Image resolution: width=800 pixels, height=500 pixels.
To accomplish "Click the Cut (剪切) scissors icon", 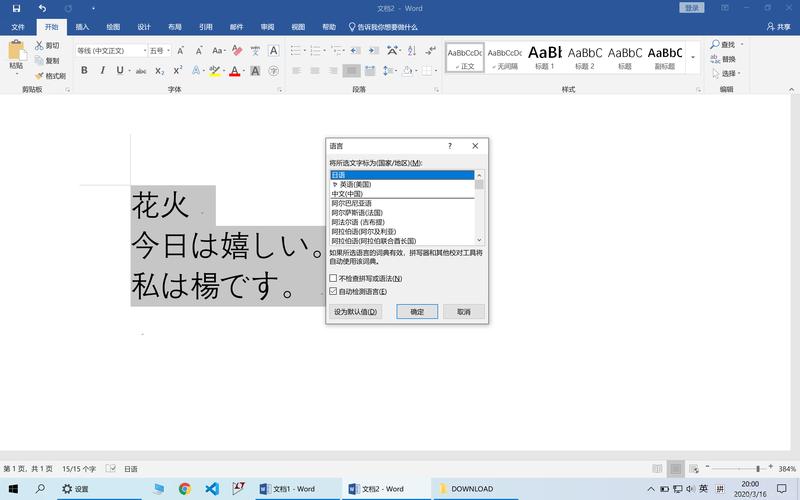I will click(x=39, y=45).
